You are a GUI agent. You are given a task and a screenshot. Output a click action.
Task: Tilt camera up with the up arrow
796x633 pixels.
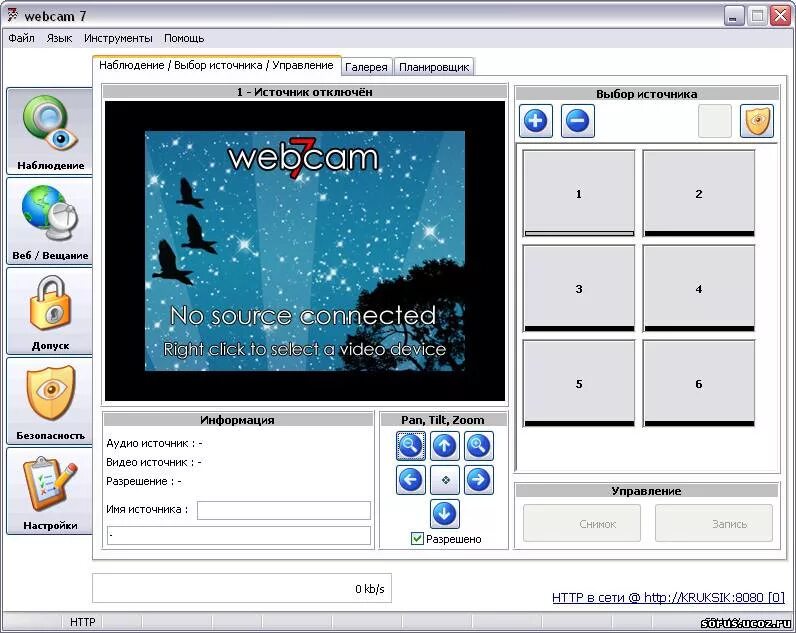point(445,446)
